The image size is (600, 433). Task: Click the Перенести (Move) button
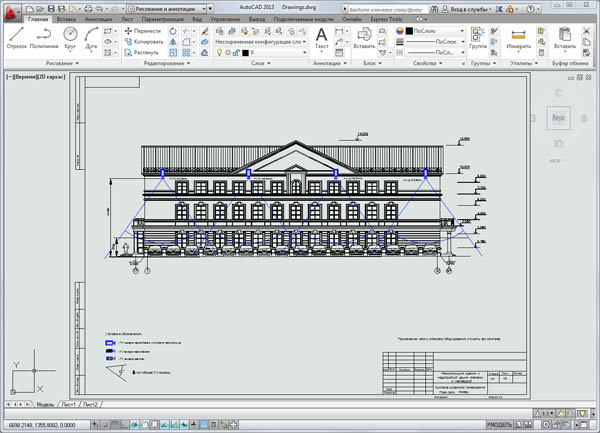142,31
